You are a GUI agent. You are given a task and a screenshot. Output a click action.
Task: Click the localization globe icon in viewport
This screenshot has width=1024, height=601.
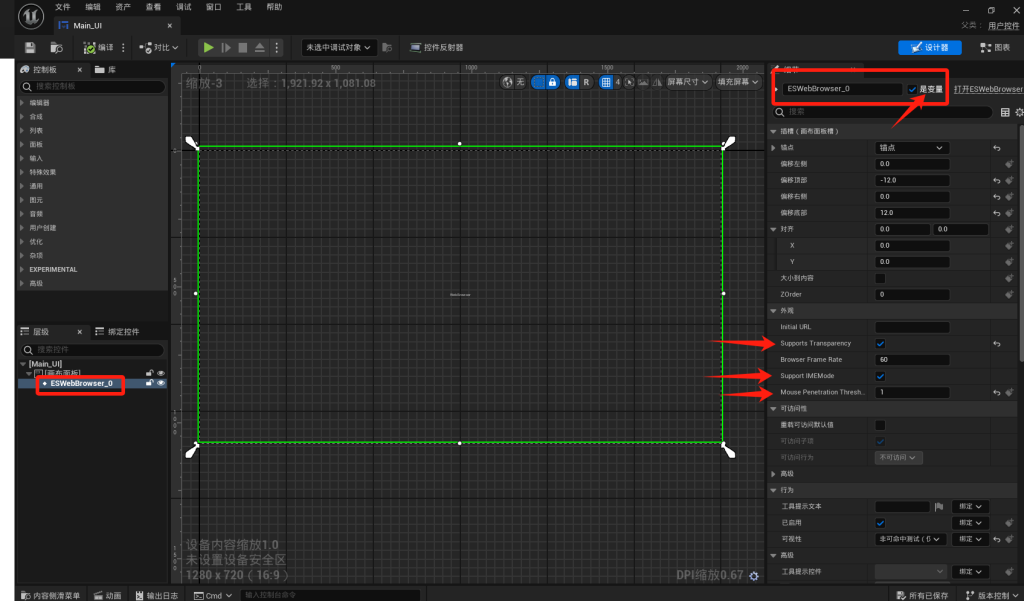(508, 82)
